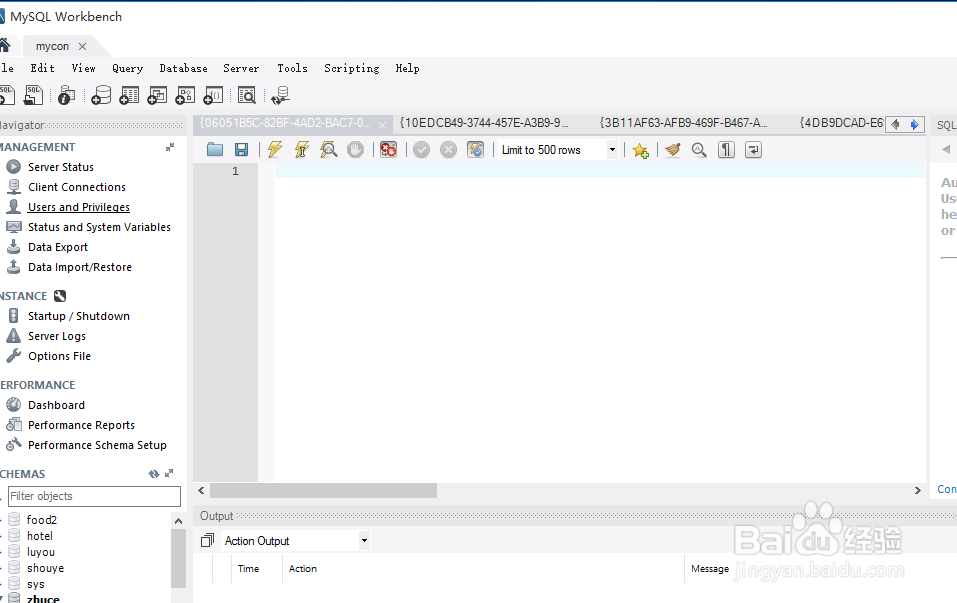957x603 pixels.
Task: Open Query menu
Action: point(128,68)
